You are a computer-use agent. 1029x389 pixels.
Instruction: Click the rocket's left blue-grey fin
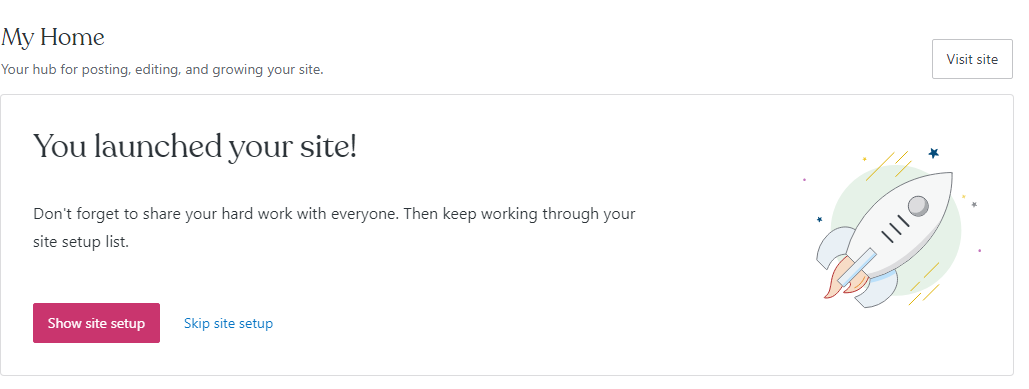click(835, 246)
